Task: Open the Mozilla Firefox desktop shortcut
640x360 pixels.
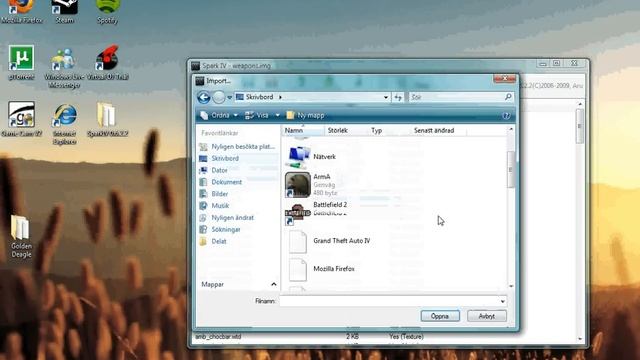Action: click(x=21, y=11)
